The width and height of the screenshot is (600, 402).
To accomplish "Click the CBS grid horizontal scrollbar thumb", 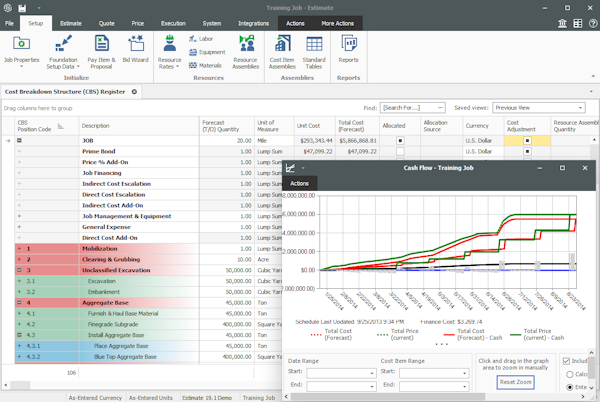I will click(x=20, y=385).
